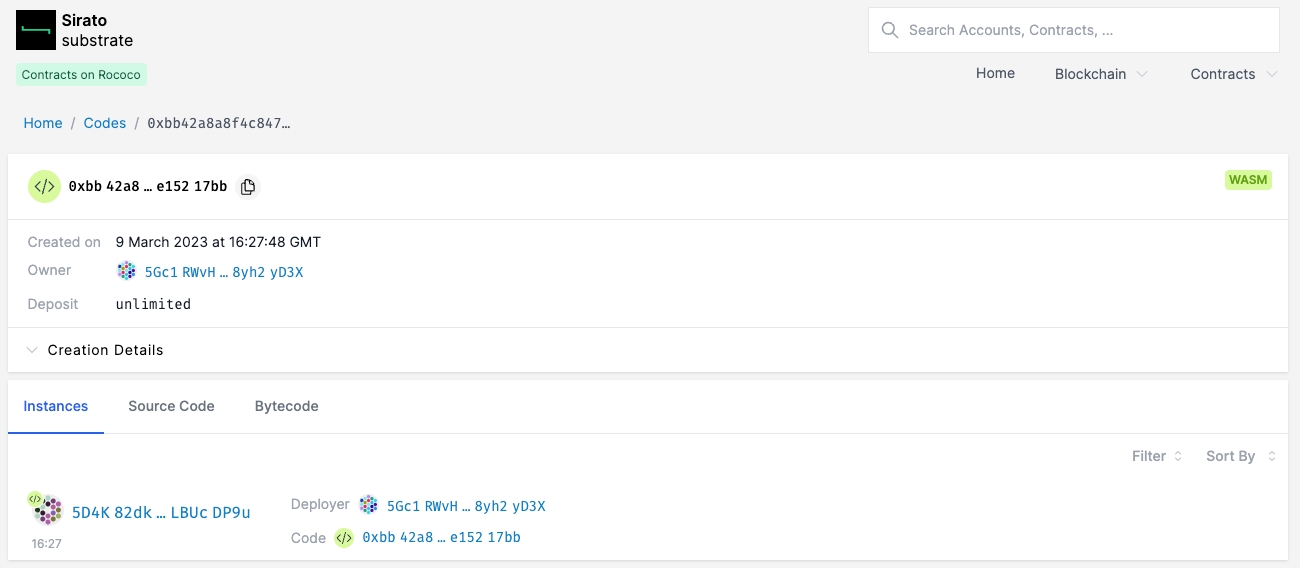
Task: Go to Home in the navigation menu
Action: pyautogui.click(x=995, y=73)
